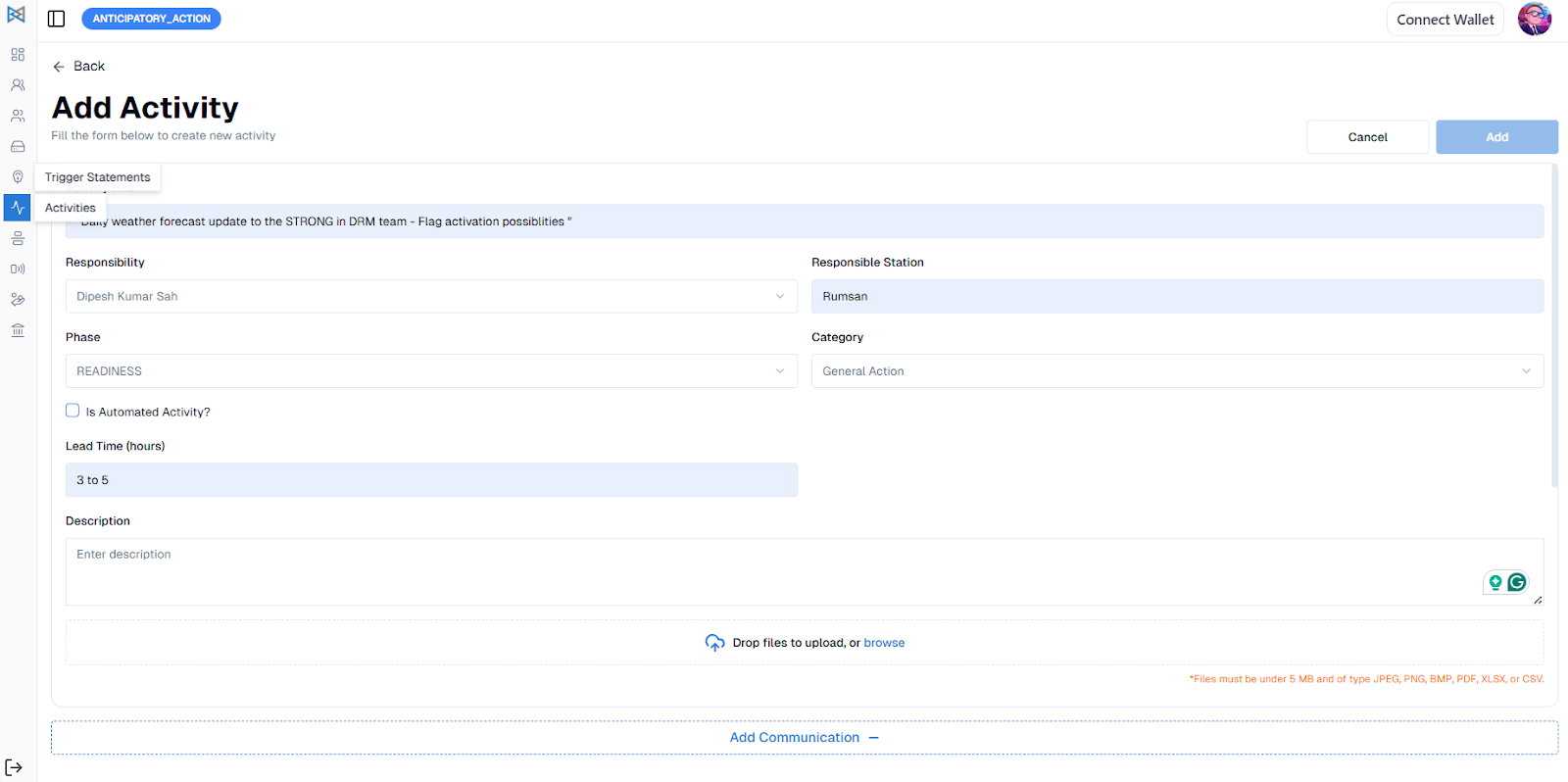The image size is (1568, 782).
Task: Click the Cancel button
Action: pyautogui.click(x=1367, y=137)
